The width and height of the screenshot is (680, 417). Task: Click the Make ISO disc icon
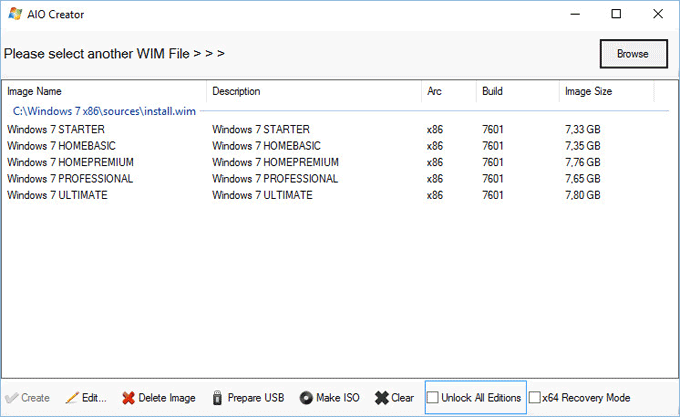coord(306,397)
